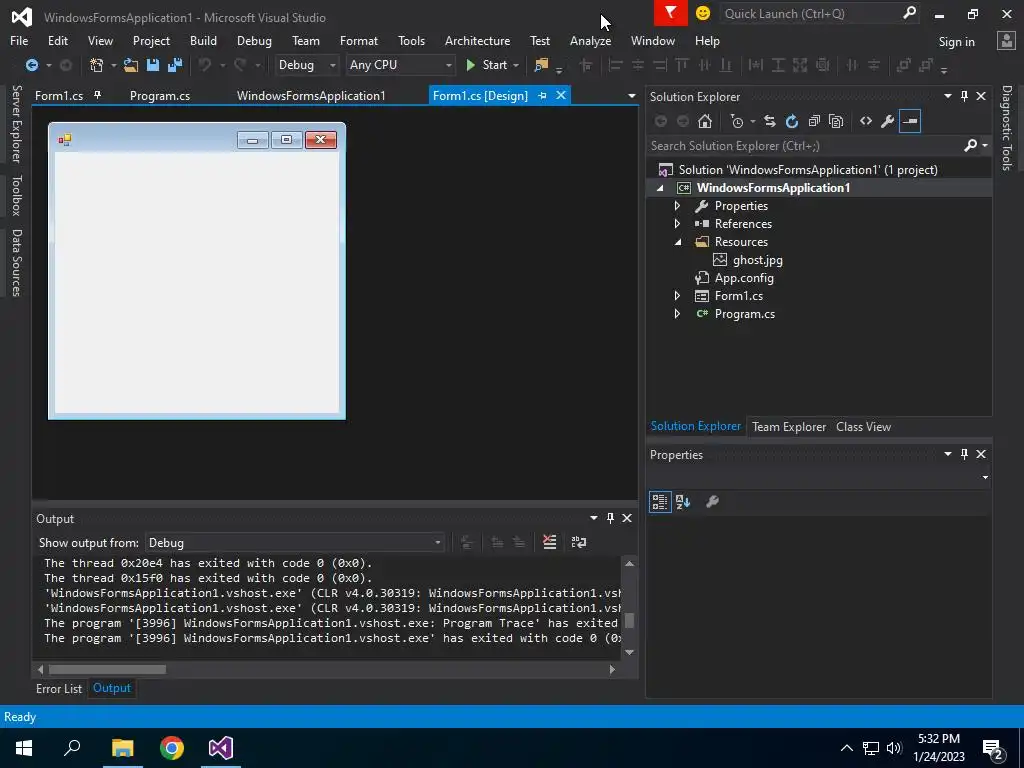Open the Diagnostic Tools side tab

click(x=1006, y=128)
